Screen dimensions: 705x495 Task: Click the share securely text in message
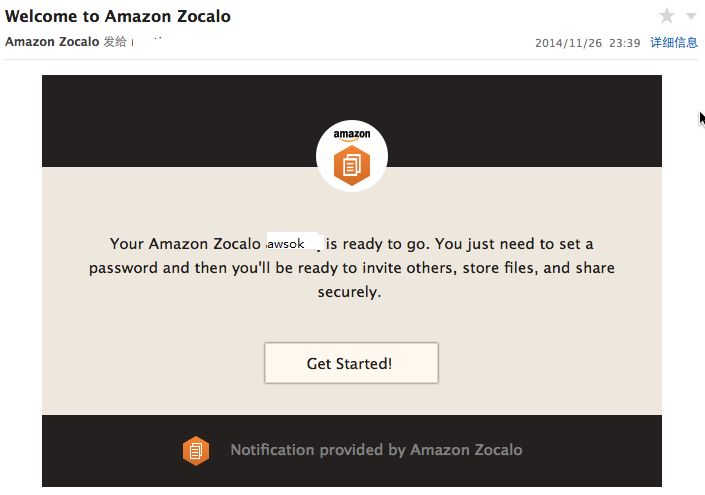point(349,280)
